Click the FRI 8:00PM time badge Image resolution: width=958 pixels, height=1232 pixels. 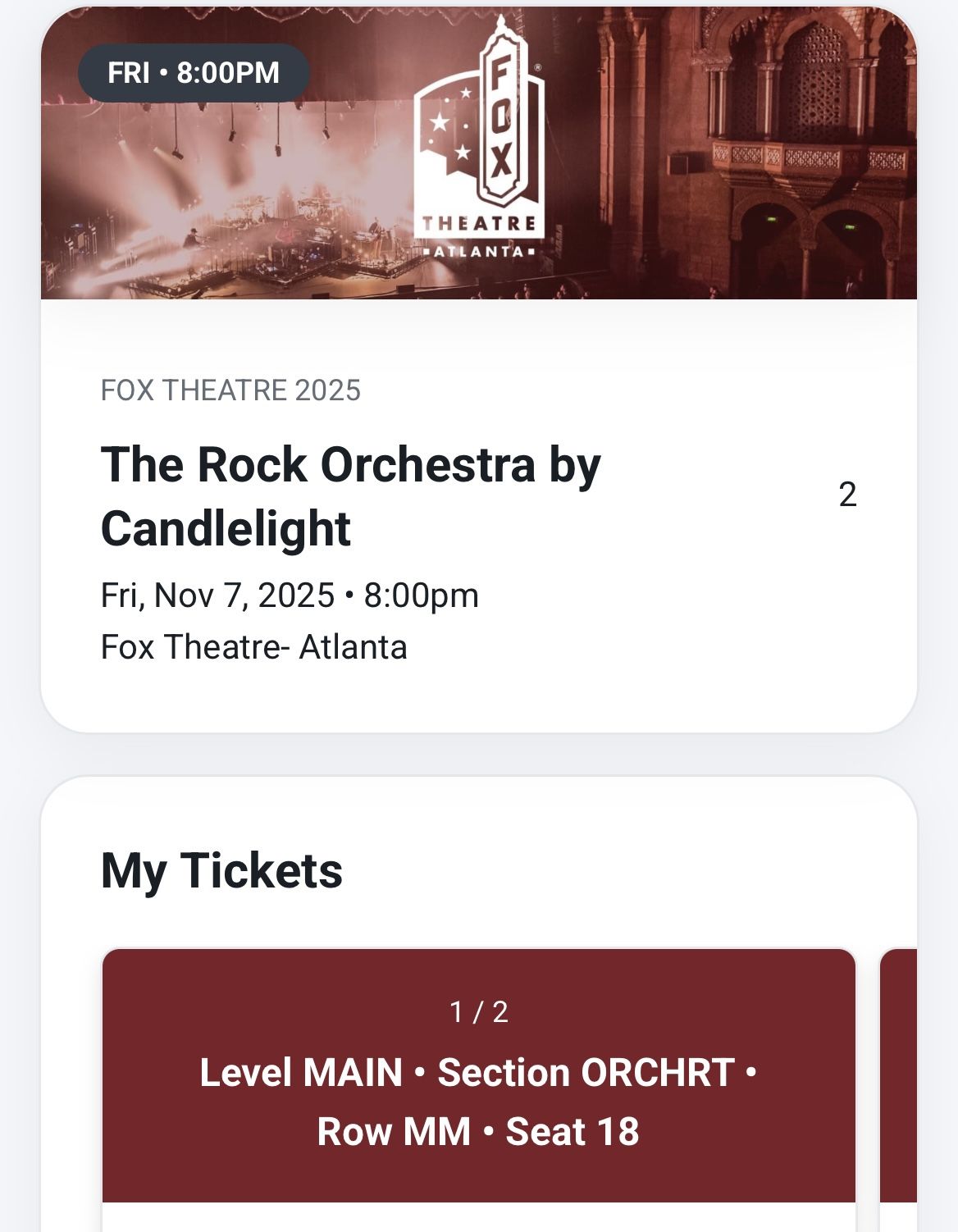coord(194,73)
